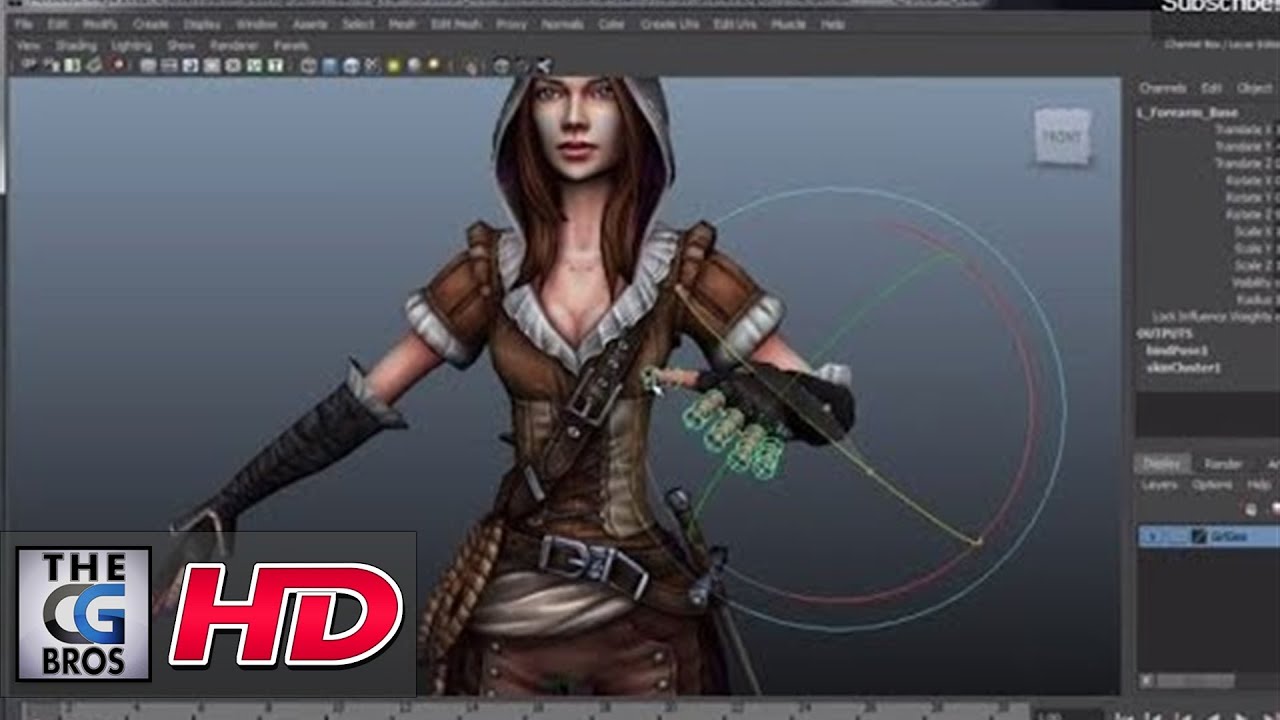The image size is (1280, 720).
Task: Click the wireframe shading icon
Action: click(x=308, y=67)
